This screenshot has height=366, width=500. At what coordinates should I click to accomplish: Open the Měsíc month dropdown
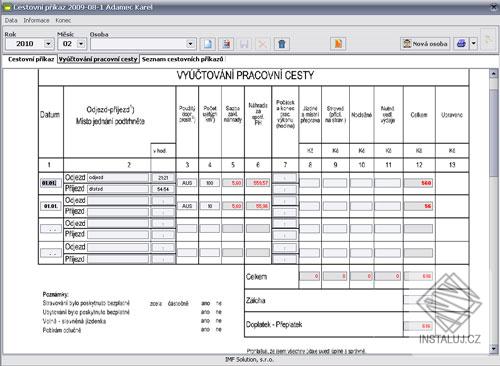click(x=81, y=44)
